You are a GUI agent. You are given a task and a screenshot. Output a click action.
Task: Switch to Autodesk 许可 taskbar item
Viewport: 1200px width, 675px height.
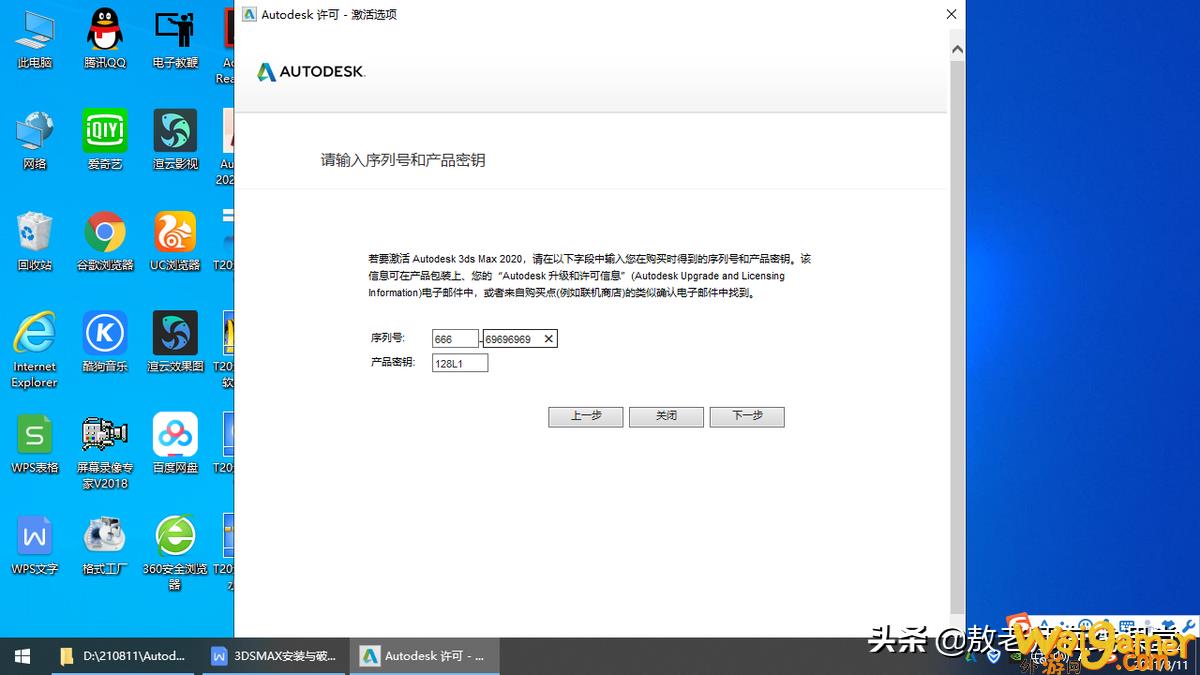coord(424,656)
